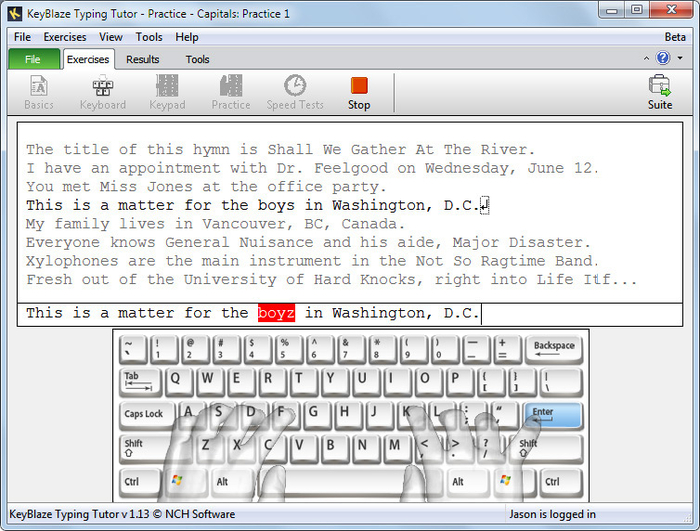Screen dimensions: 700x531
Task: Click the spacebar on virtual keyboard
Action: coord(351,482)
